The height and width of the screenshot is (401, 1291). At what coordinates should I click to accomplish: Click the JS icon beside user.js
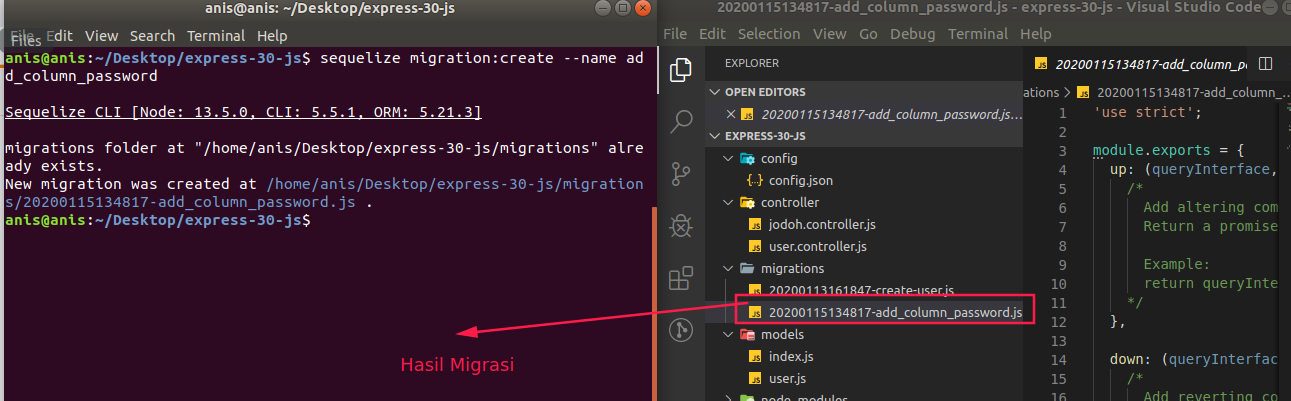pos(756,378)
